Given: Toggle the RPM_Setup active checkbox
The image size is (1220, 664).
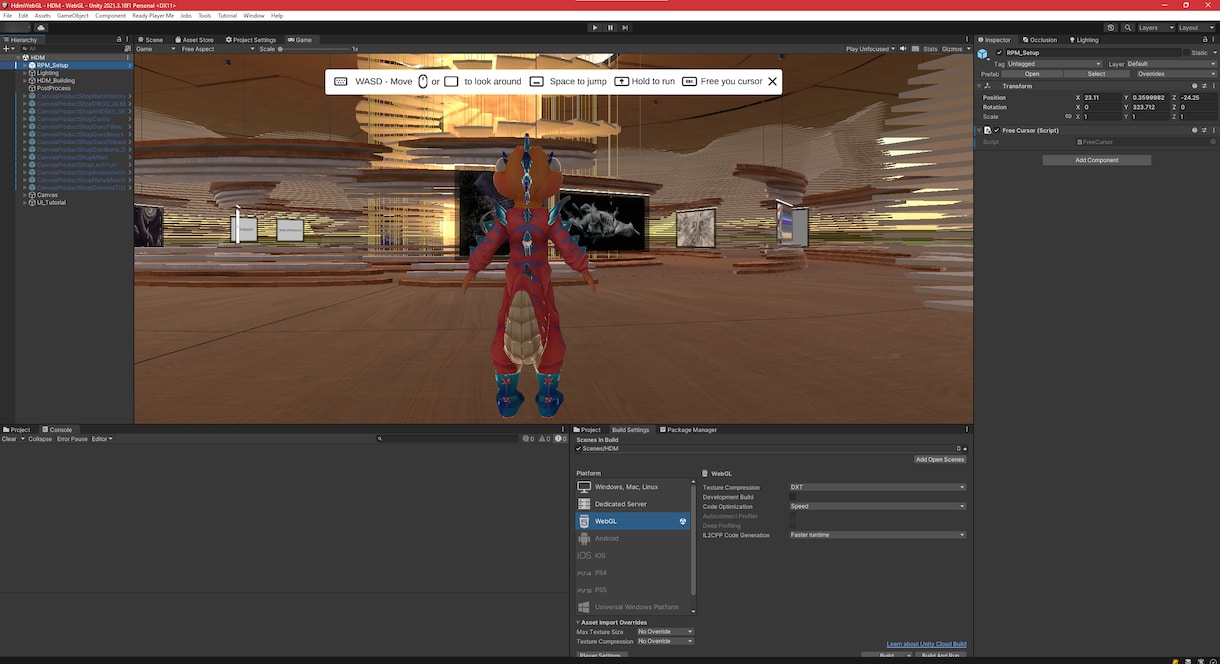Looking at the screenshot, I should click(999, 53).
